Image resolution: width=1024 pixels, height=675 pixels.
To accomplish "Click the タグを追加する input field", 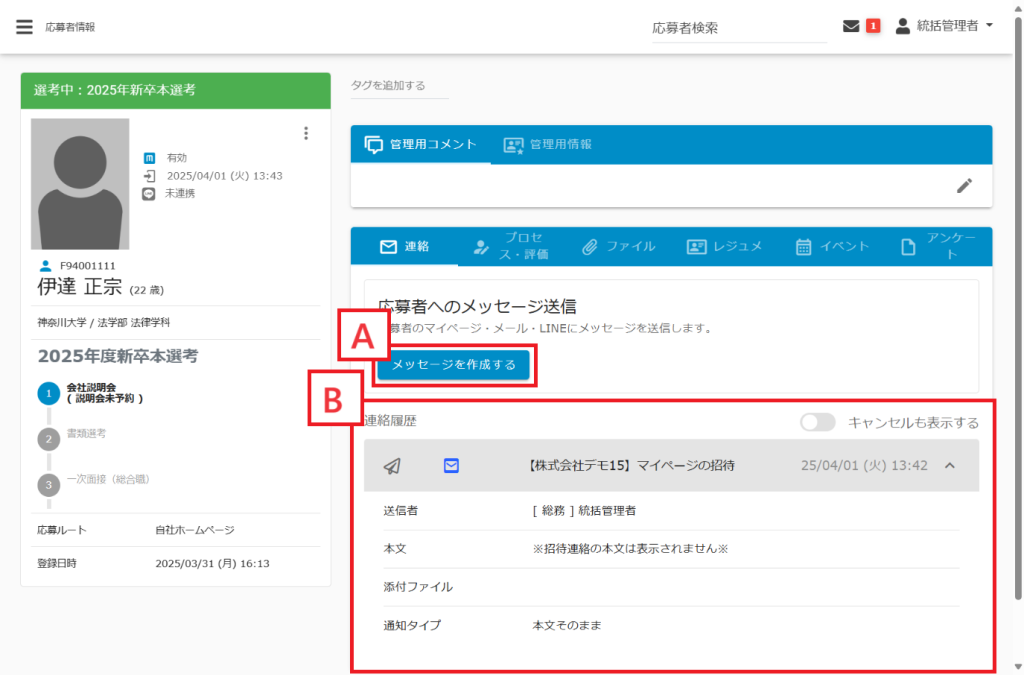I will [400, 86].
